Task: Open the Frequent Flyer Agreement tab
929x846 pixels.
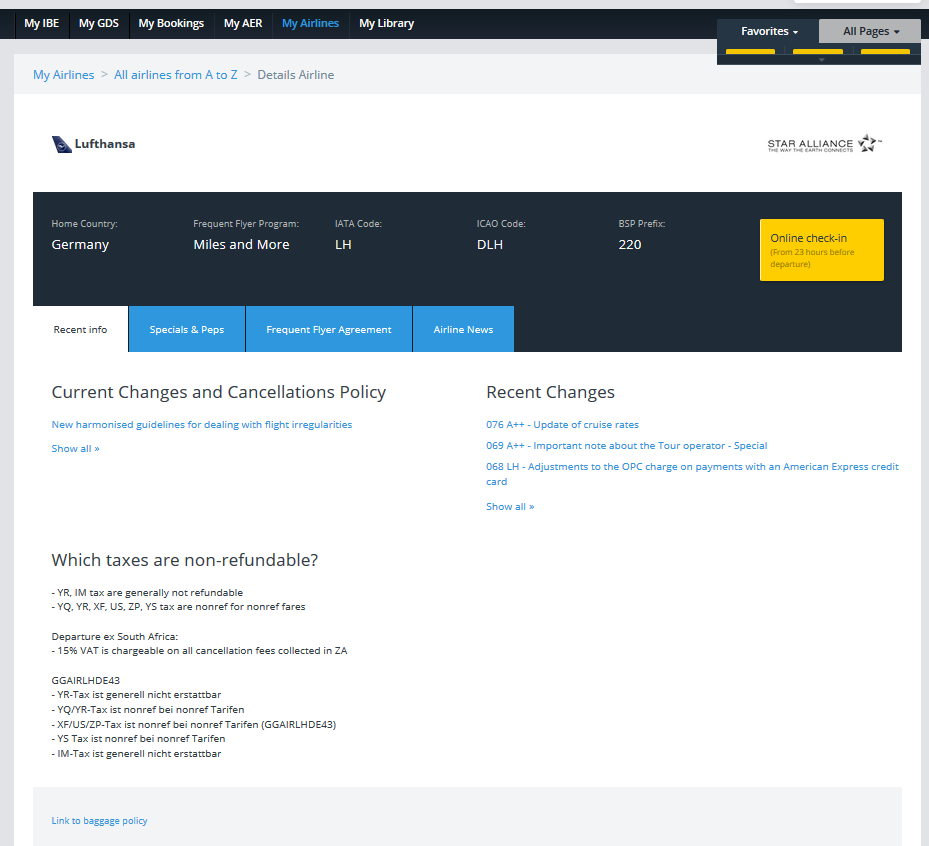Action: [x=328, y=330]
